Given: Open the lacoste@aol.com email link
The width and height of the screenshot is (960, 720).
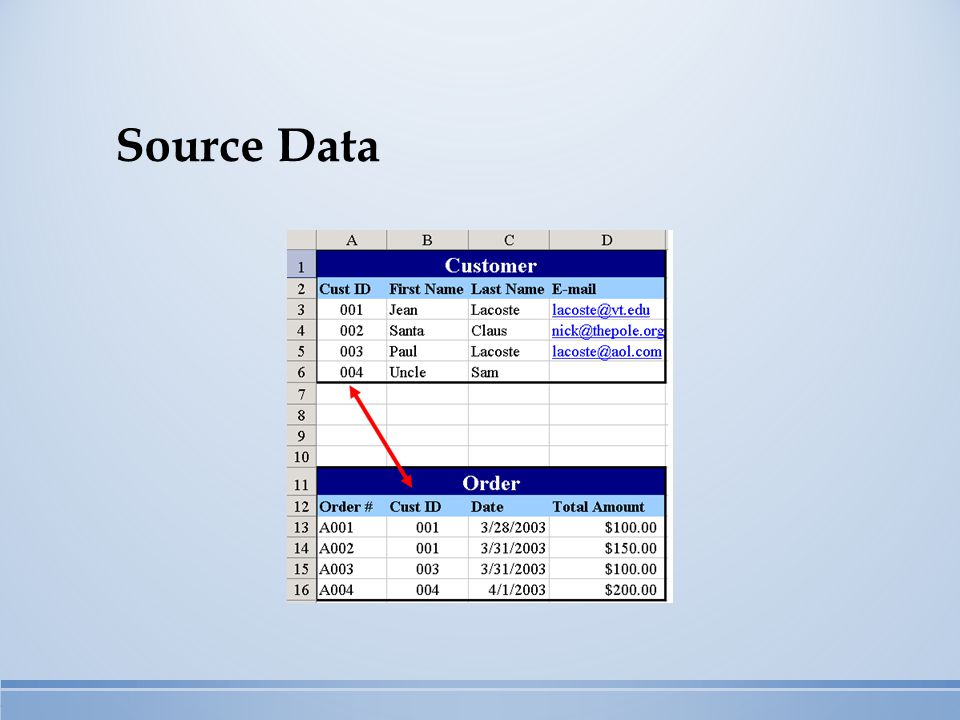Looking at the screenshot, I should click(x=607, y=351).
